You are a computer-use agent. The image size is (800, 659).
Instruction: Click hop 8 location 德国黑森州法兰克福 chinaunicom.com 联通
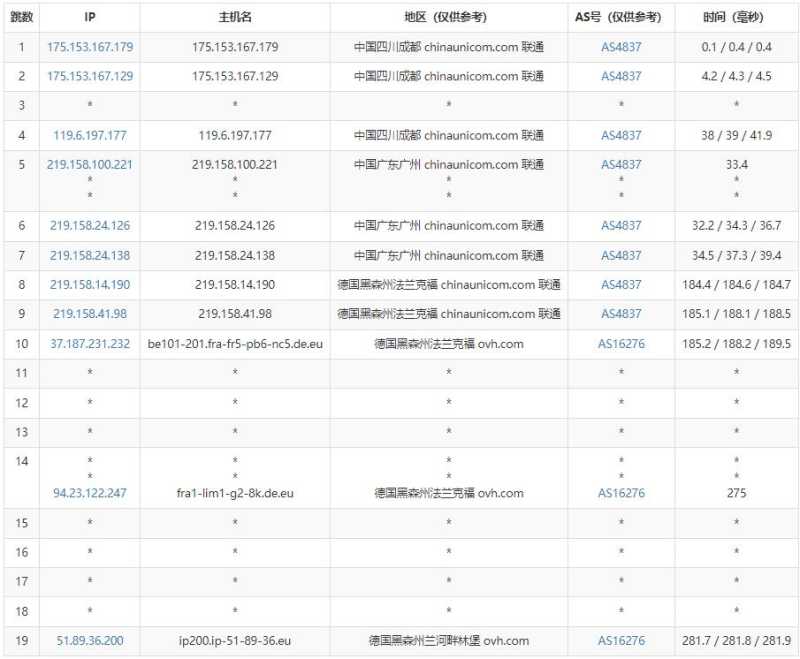coord(448,285)
